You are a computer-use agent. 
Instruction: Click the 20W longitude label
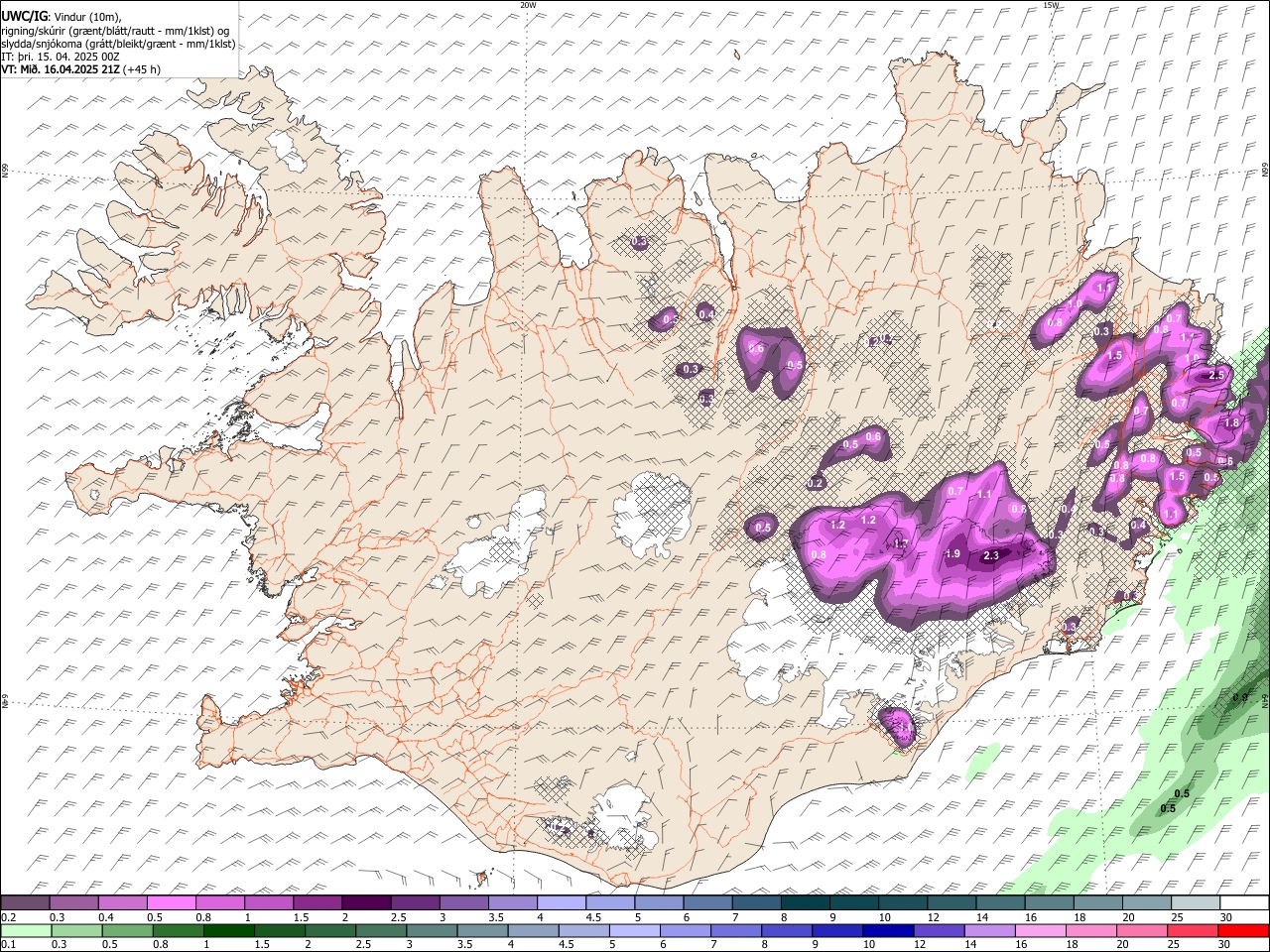pos(528,5)
